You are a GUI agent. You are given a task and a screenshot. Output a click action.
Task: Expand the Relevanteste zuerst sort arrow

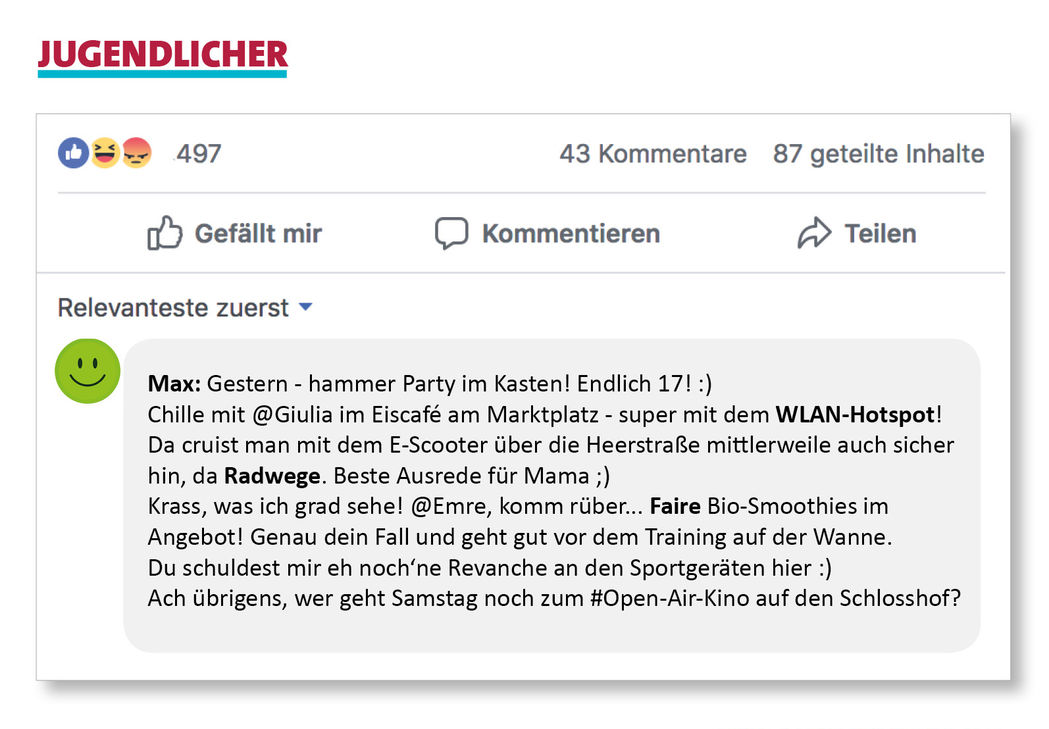[x=305, y=307]
